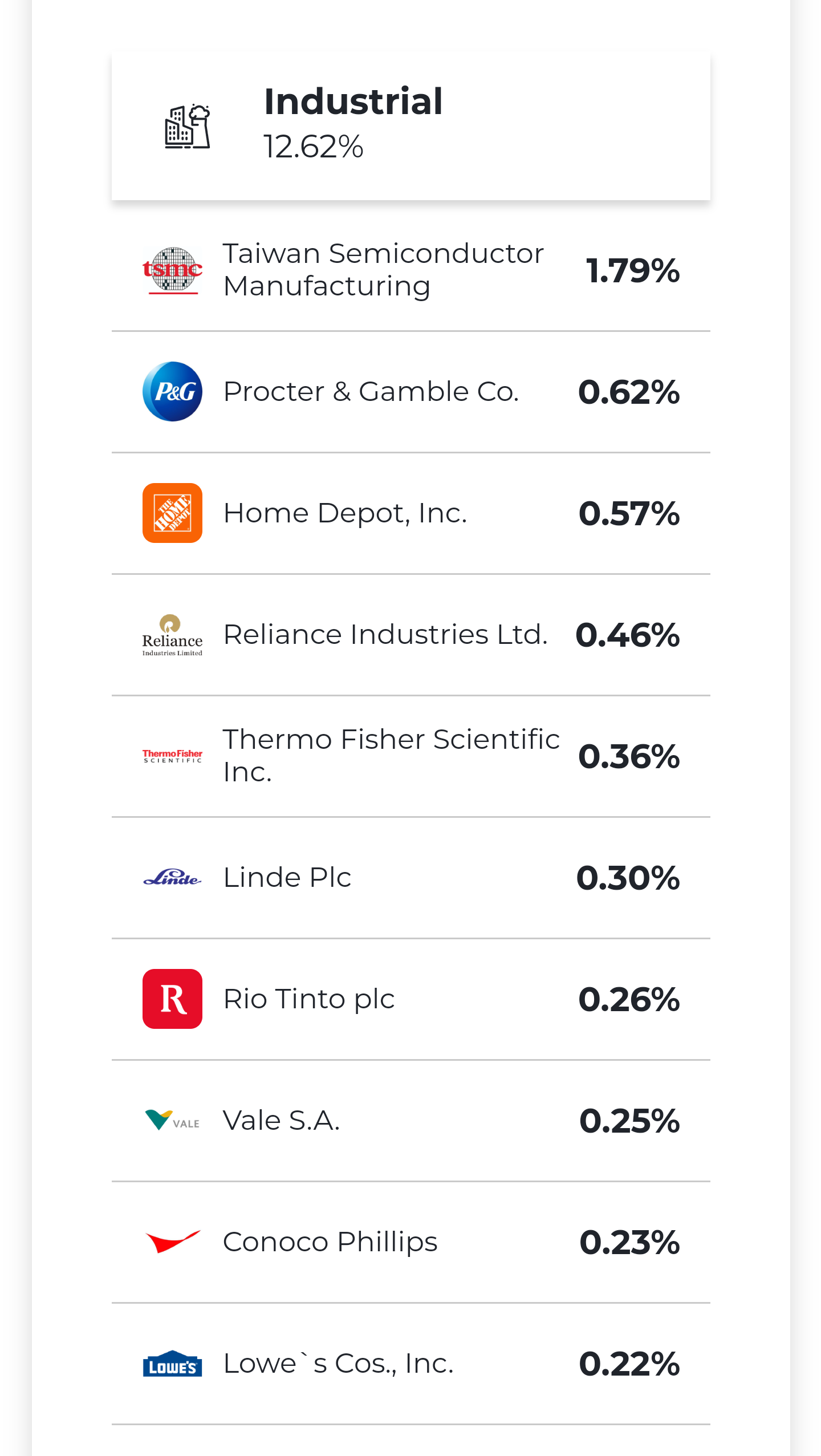Click the P&G blue circle logo

[x=172, y=392]
